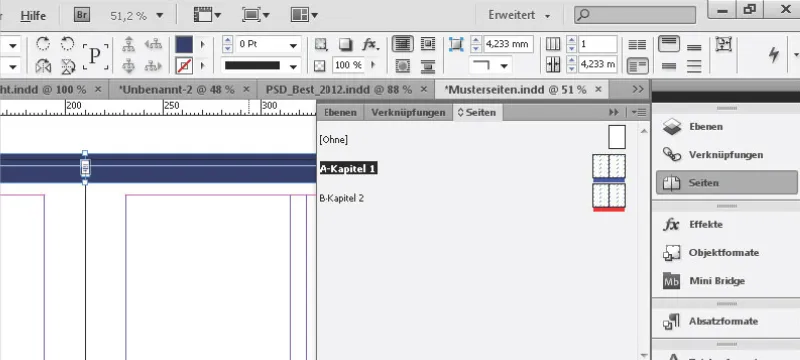This screenshot has height=360, width=800.
Task: Switch to the Verknüpfungen panel tab
Action: (x=408, y=112)
